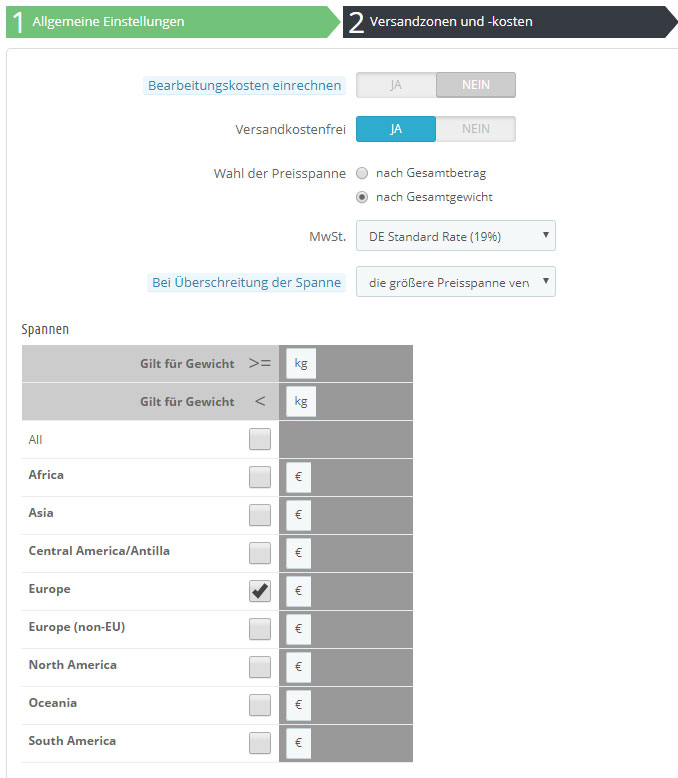Set Bearbeitungskosten einrechnen to NEIN

click(476, 85)
